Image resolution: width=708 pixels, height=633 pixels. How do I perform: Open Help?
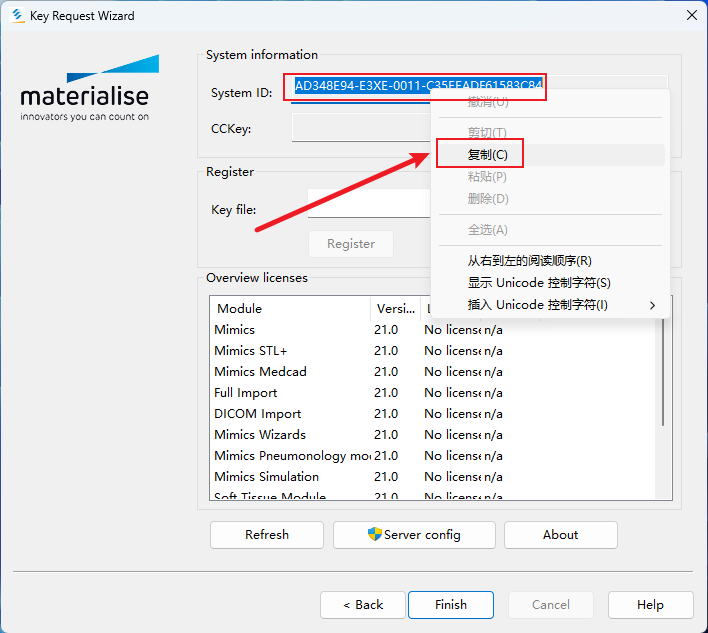650,605
